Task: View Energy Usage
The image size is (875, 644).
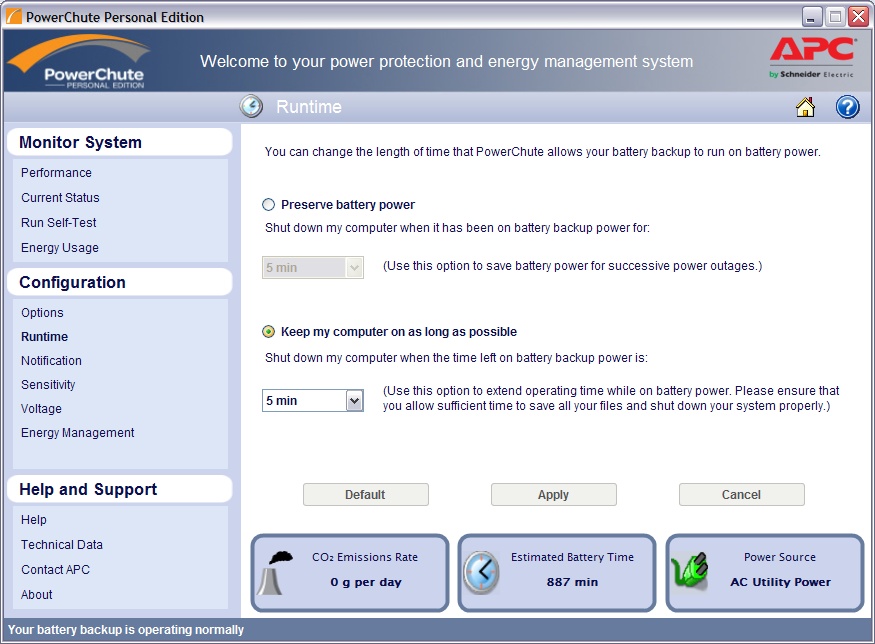Action: point(60,248)
